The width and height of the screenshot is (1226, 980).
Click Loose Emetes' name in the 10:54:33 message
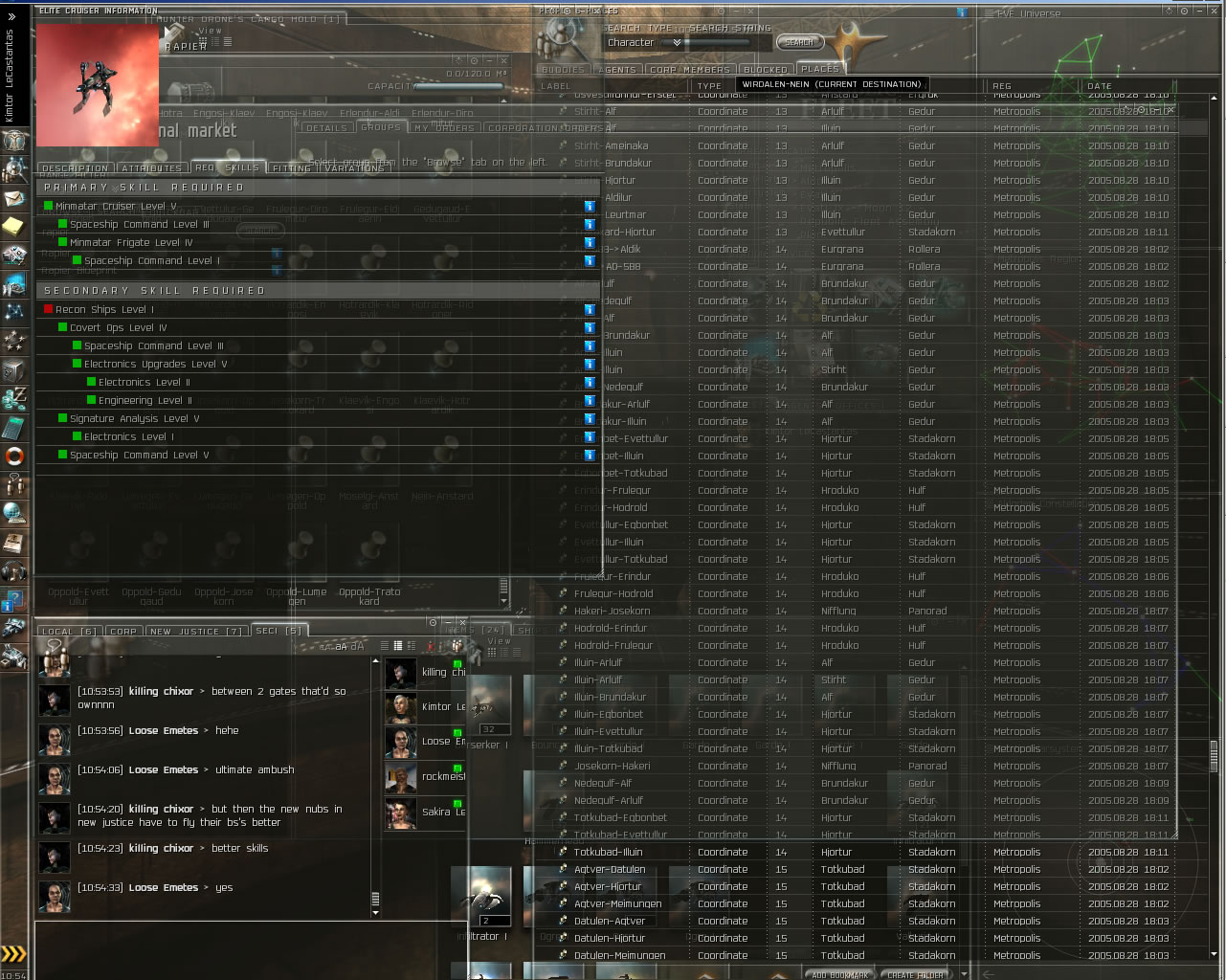(164, 887)
